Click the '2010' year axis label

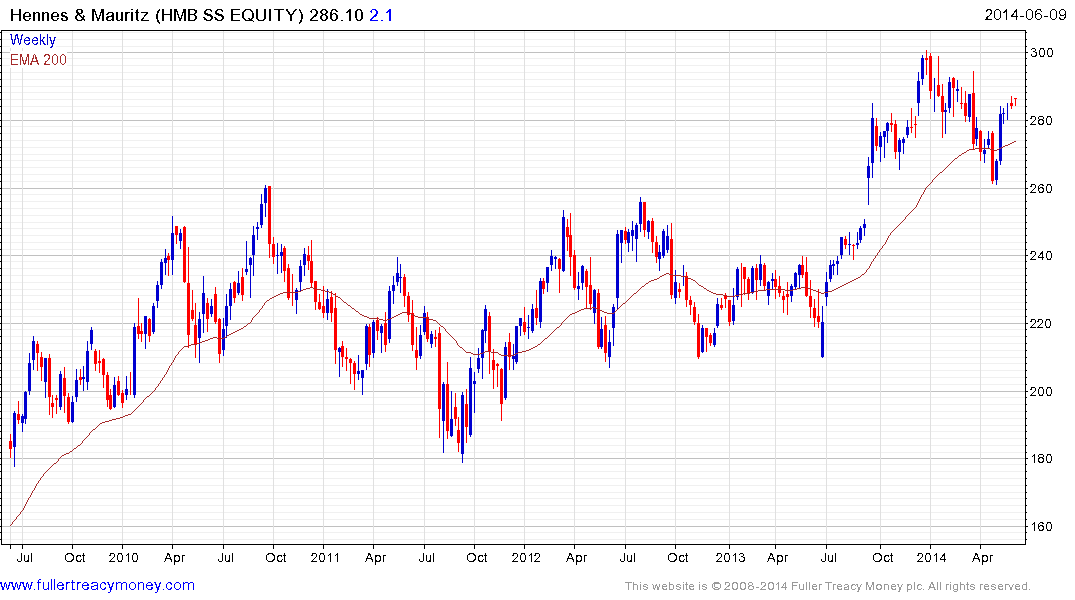coord(123,557)
